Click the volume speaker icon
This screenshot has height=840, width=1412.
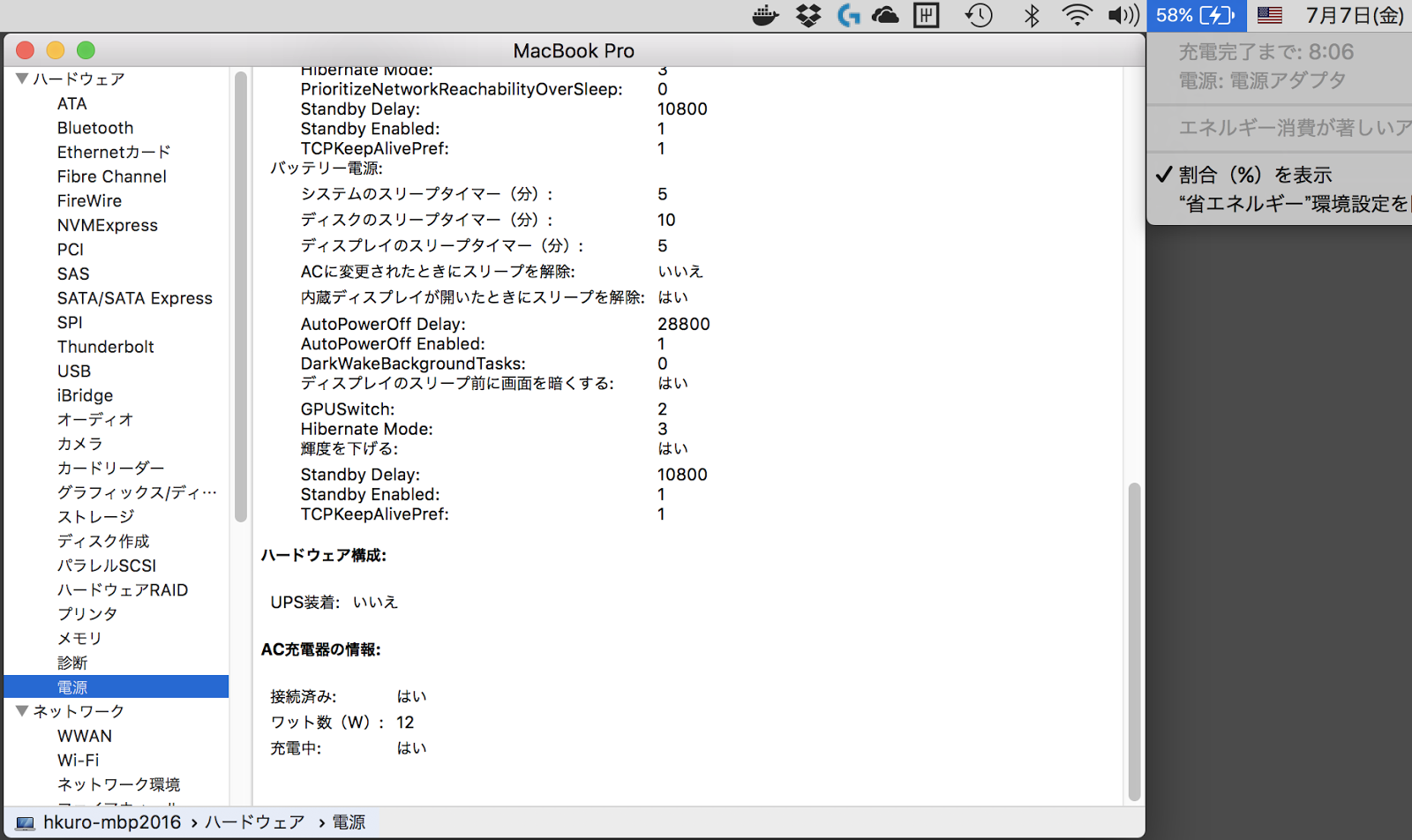pyautogui.click(x=1123, y=15)
